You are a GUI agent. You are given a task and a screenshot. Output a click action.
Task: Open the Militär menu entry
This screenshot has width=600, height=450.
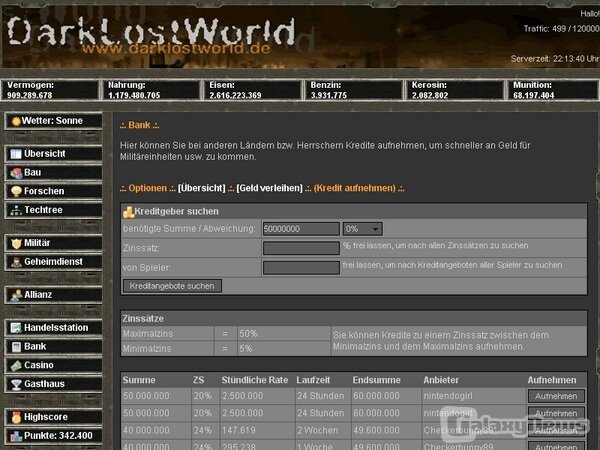[54, 243]
